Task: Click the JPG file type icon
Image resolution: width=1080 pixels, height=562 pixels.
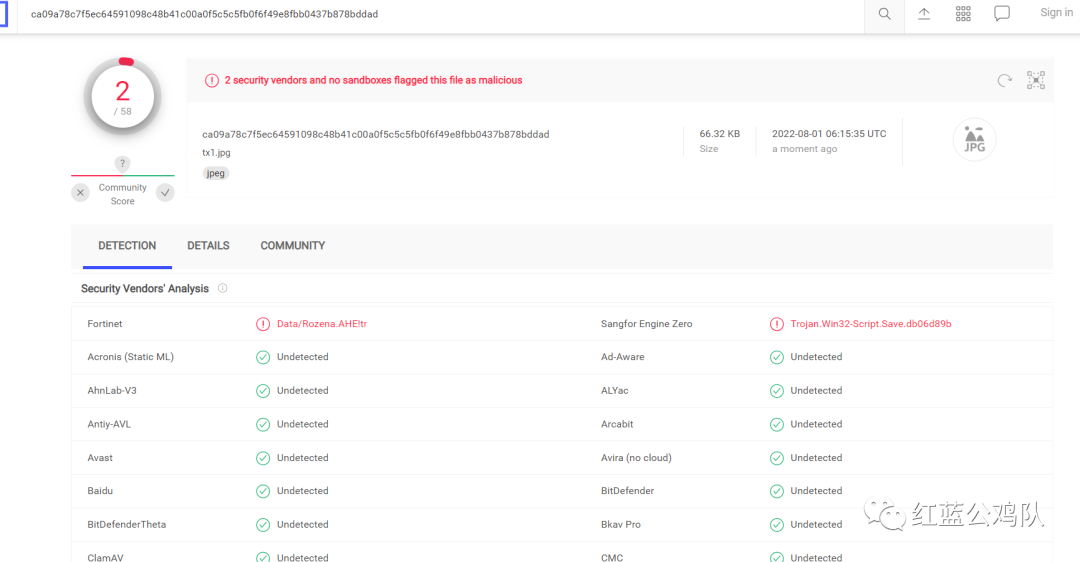Action: (974, 140)
